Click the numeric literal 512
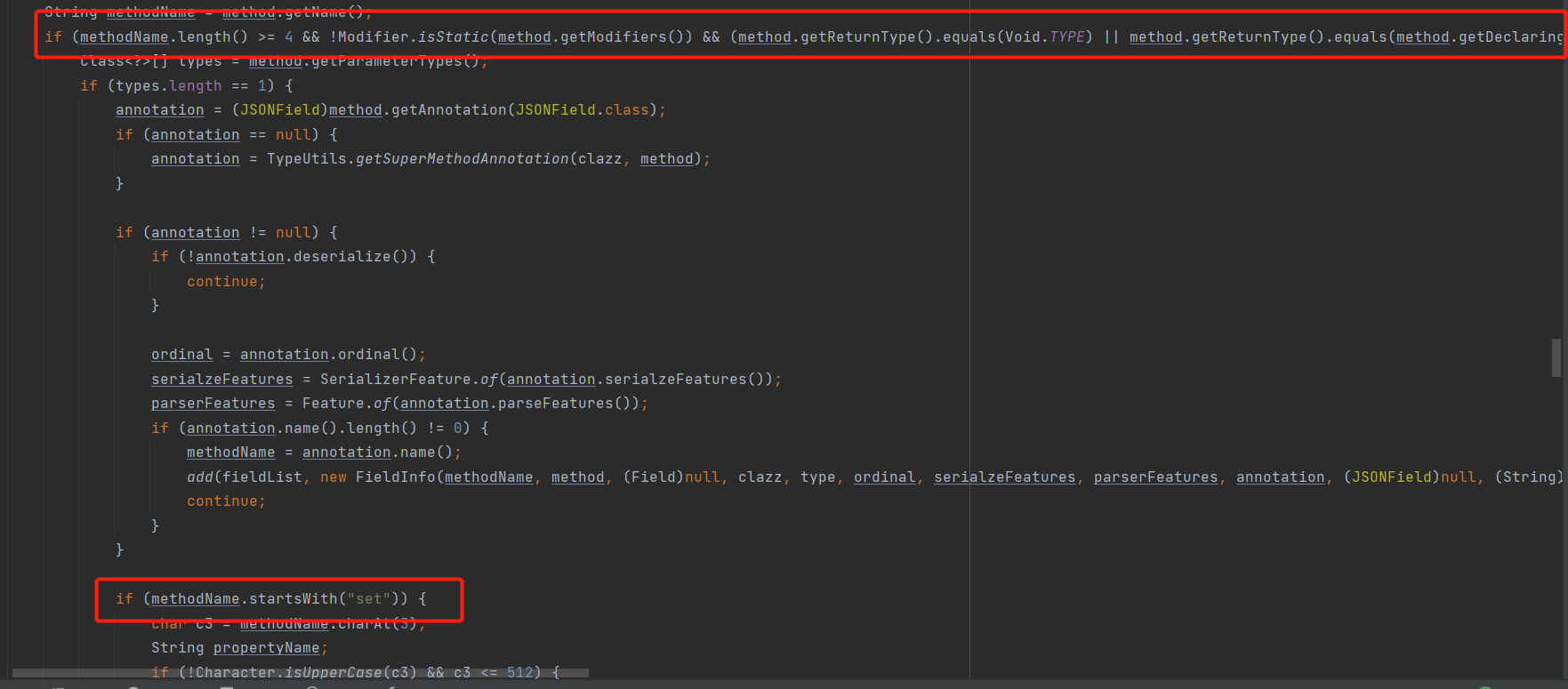 coord(519,672)
